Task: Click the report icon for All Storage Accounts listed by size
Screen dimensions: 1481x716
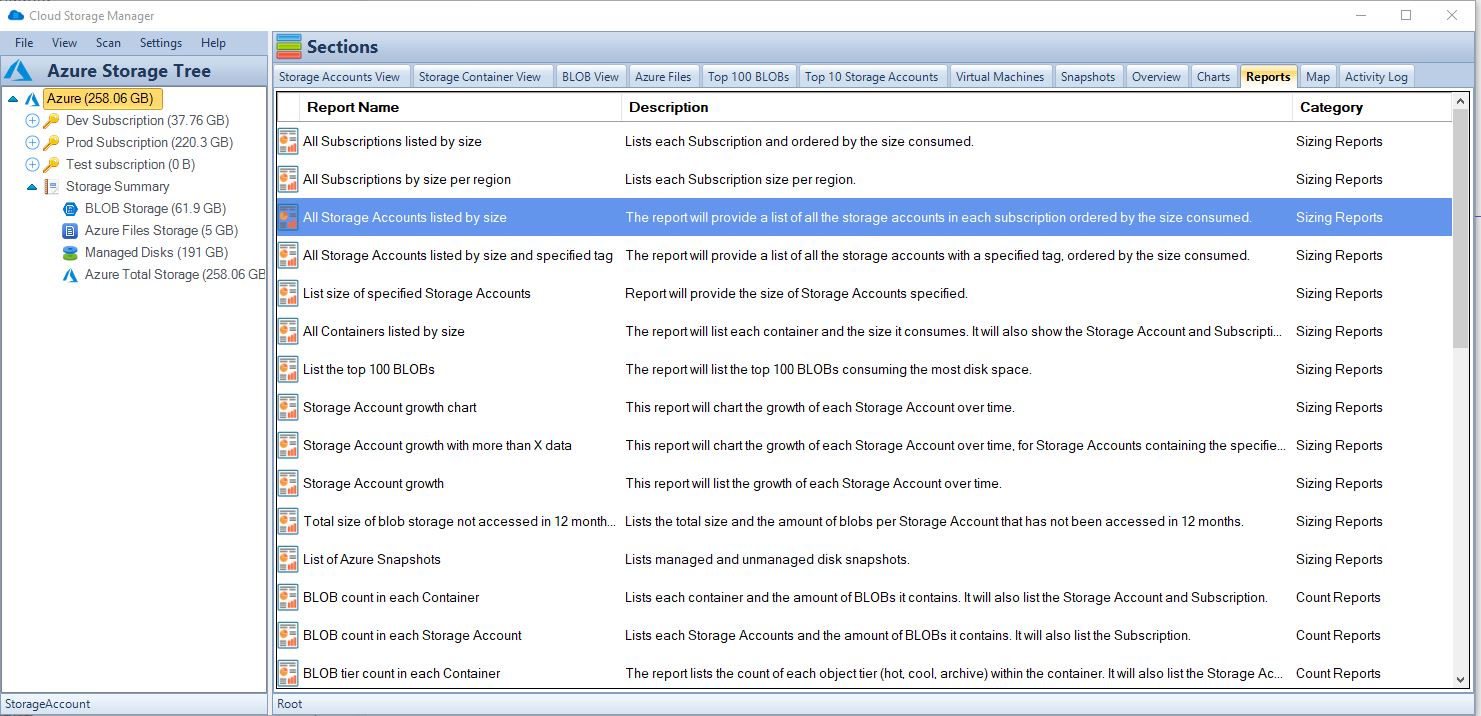Action: pyautogui.click(x=288, y=218)
